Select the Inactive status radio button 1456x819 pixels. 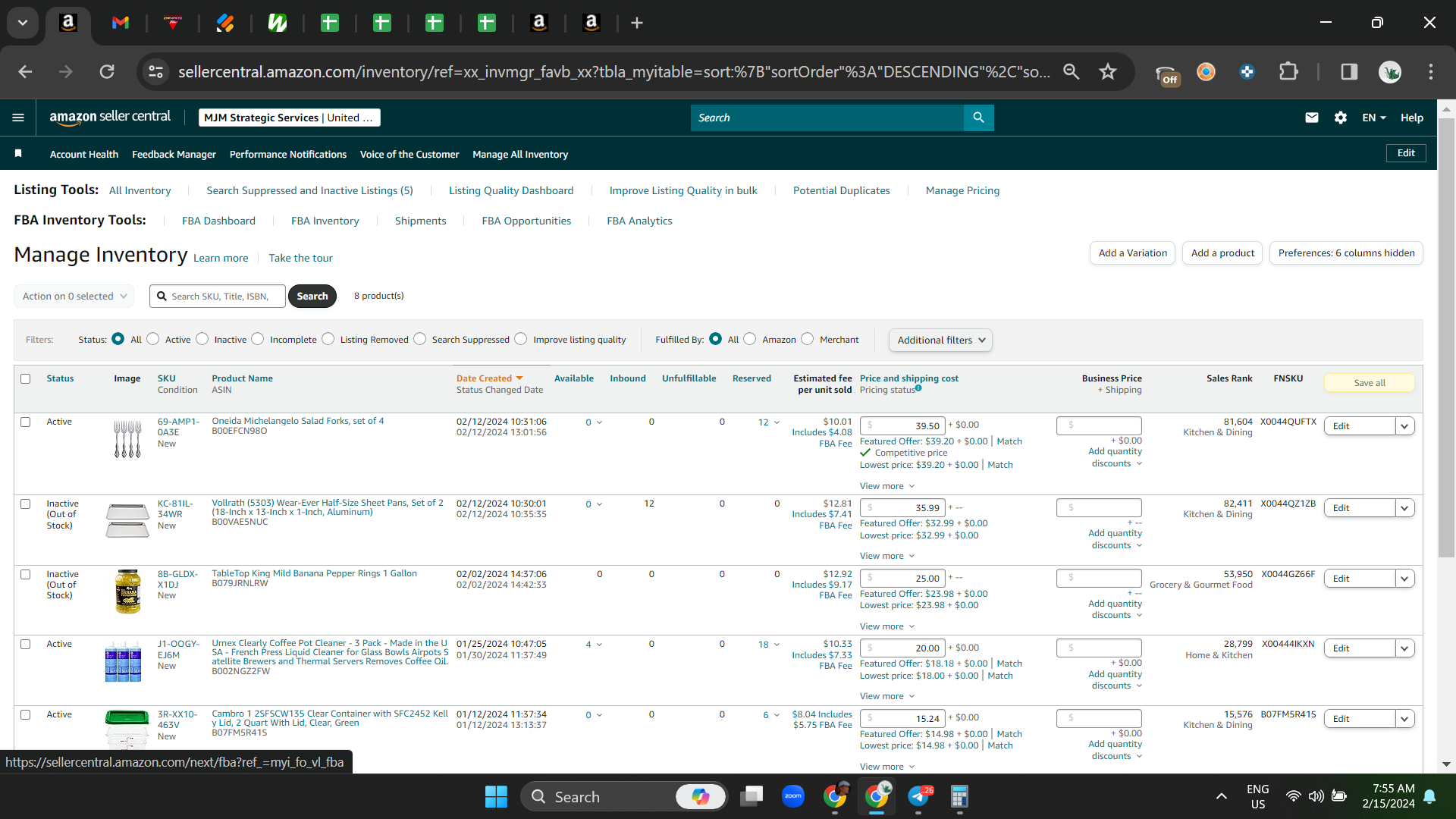pos(202,339)
